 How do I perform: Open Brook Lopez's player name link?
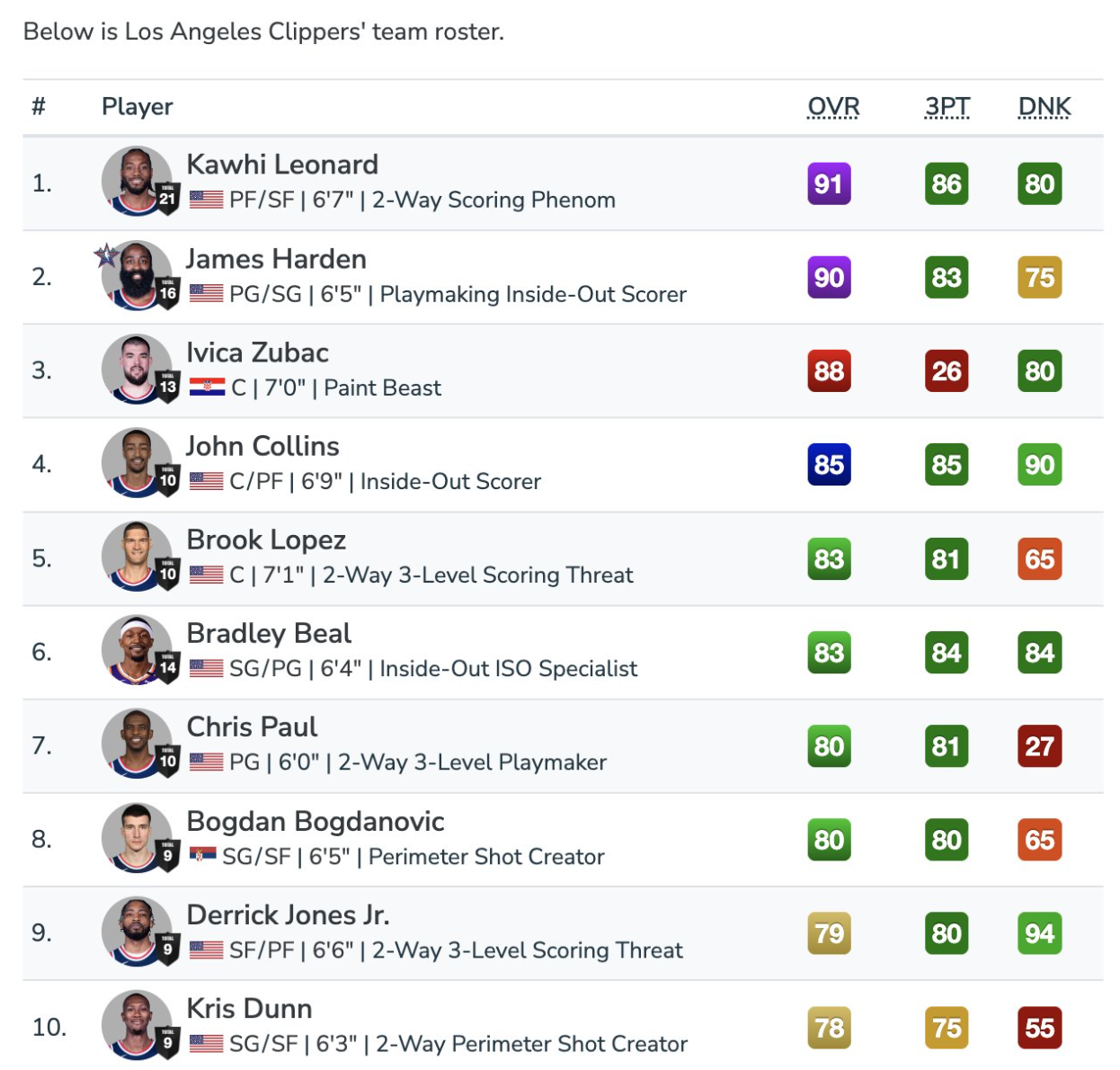click(x=266, y=539)
